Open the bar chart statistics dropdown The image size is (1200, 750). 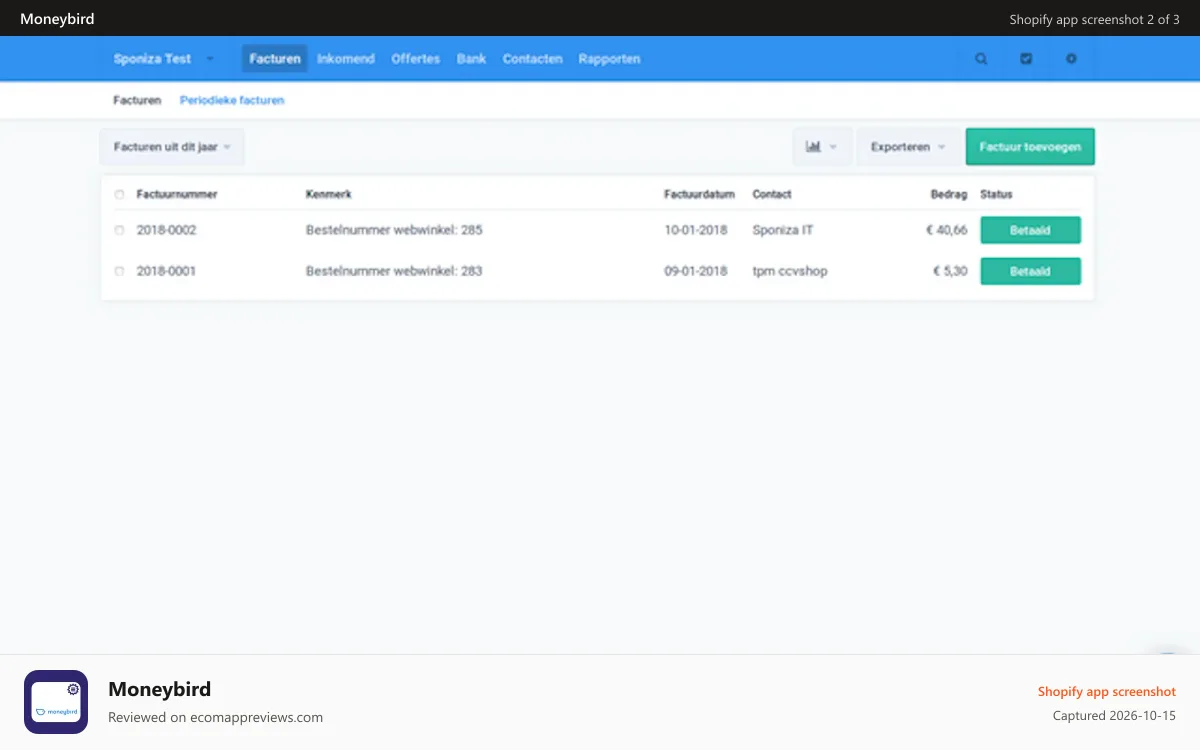click(x=822, y=147)
